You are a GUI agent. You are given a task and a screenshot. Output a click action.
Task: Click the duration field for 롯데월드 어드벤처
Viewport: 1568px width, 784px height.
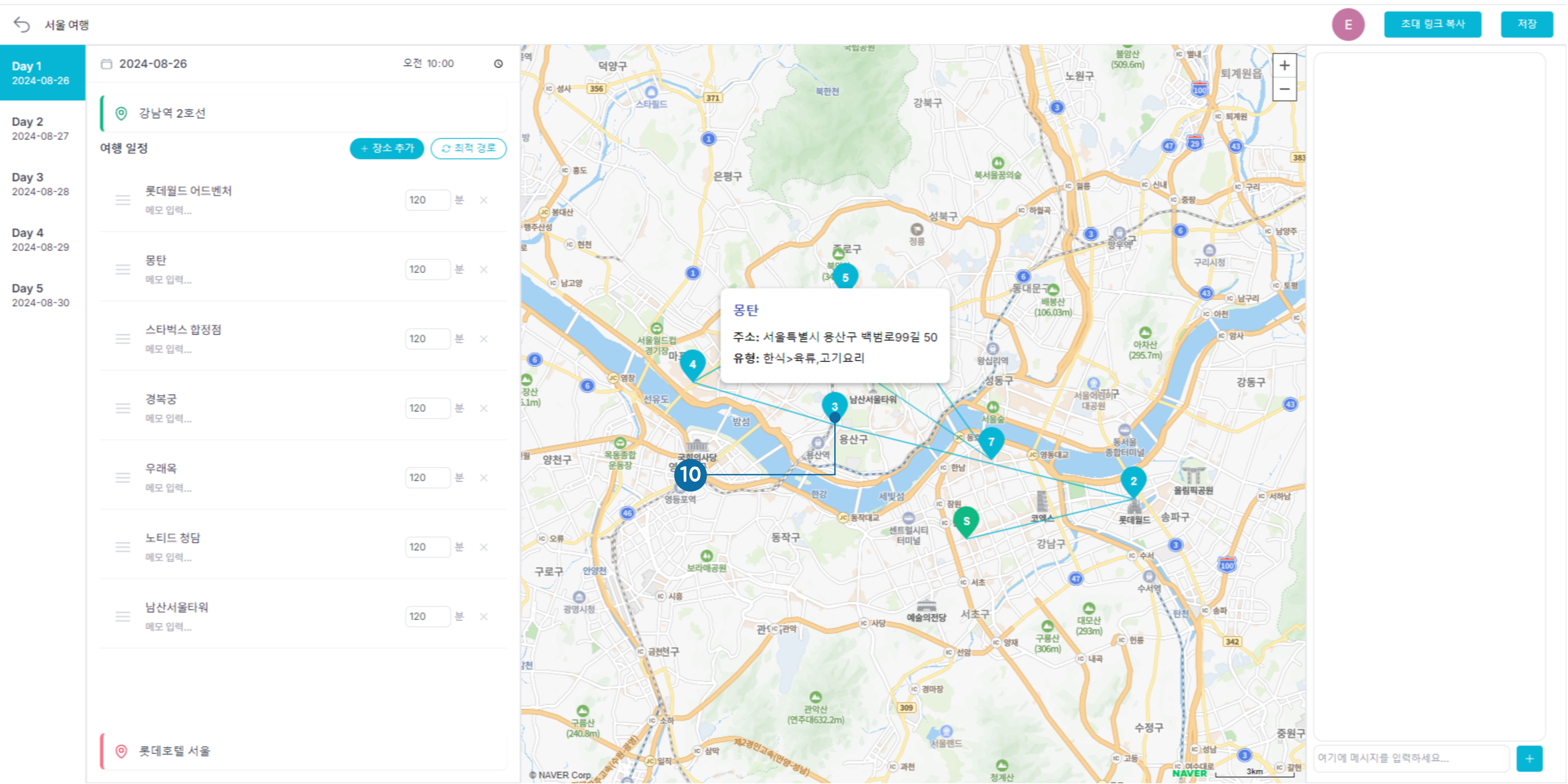coord(427,200)
